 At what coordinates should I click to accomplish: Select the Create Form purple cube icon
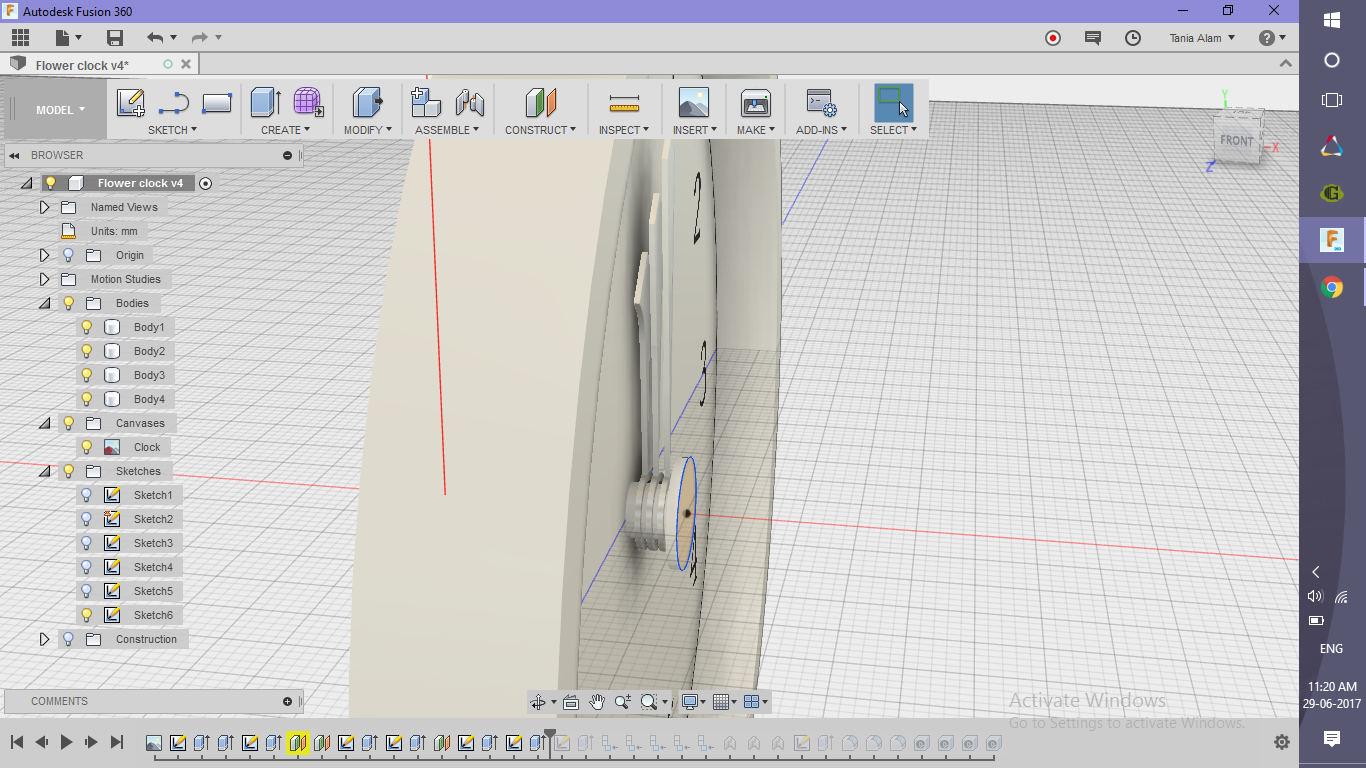307,103
